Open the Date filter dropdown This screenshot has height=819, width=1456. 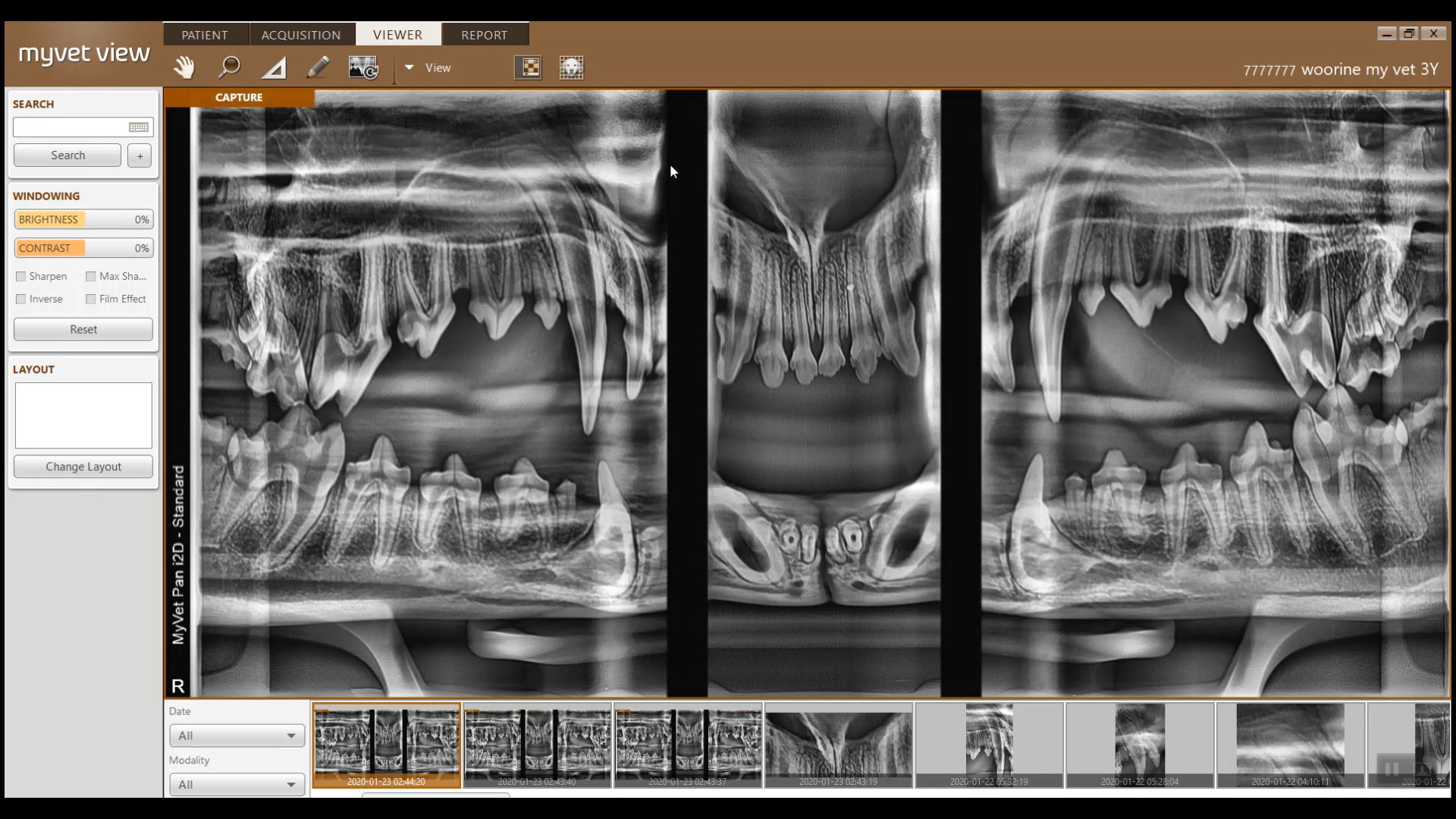tap(237, 736)
